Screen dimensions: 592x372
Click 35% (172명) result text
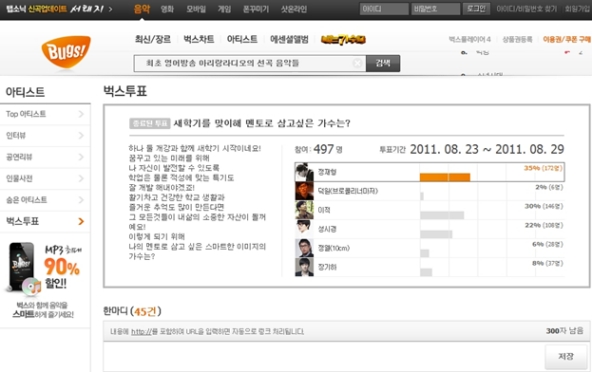(543, 168)
